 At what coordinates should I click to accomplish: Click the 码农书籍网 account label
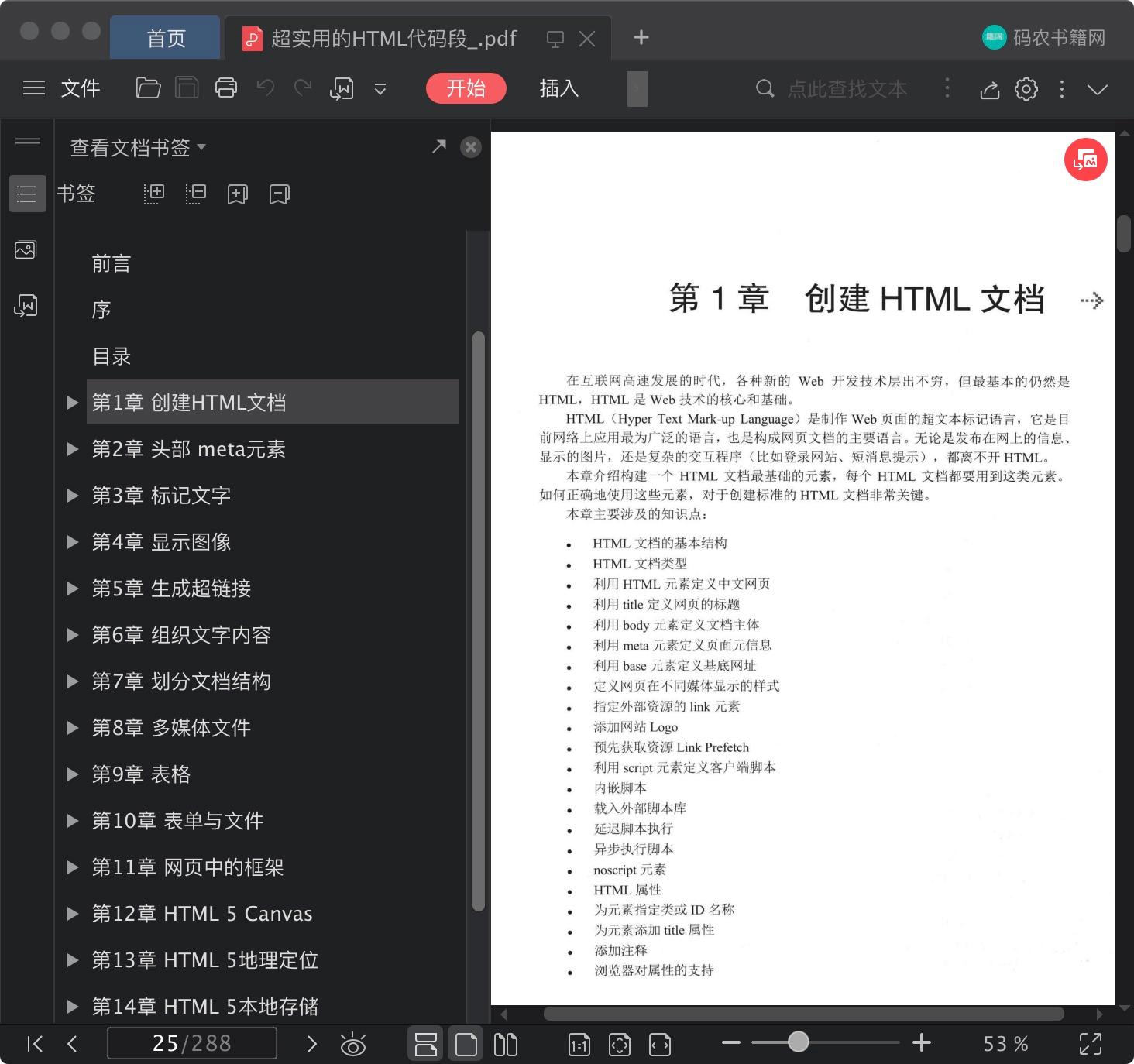[1059, 37]
